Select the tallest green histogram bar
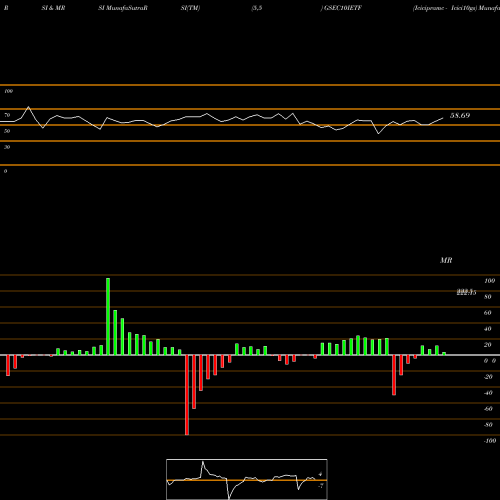Image resolution: width=500 pixels, height=500 pixels. coord(108,316)
